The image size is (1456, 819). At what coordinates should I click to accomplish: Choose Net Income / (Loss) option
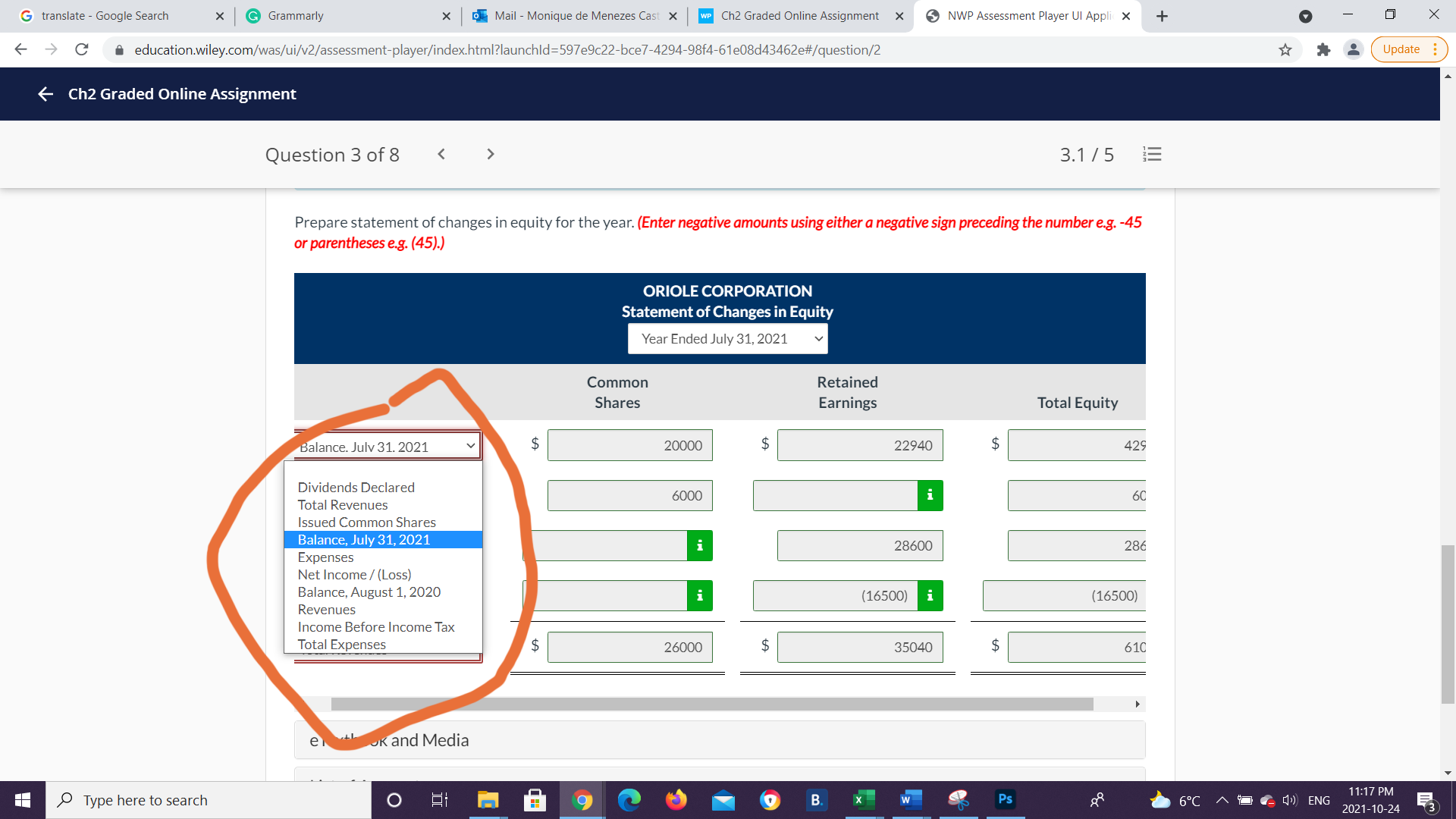click(x=353, y=574)
